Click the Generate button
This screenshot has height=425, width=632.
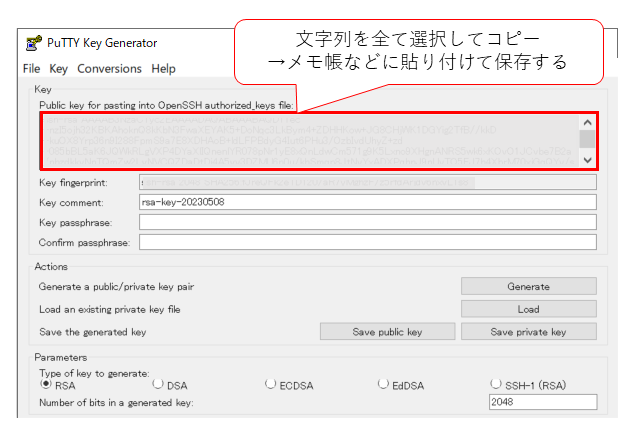[x=528, y=286]
